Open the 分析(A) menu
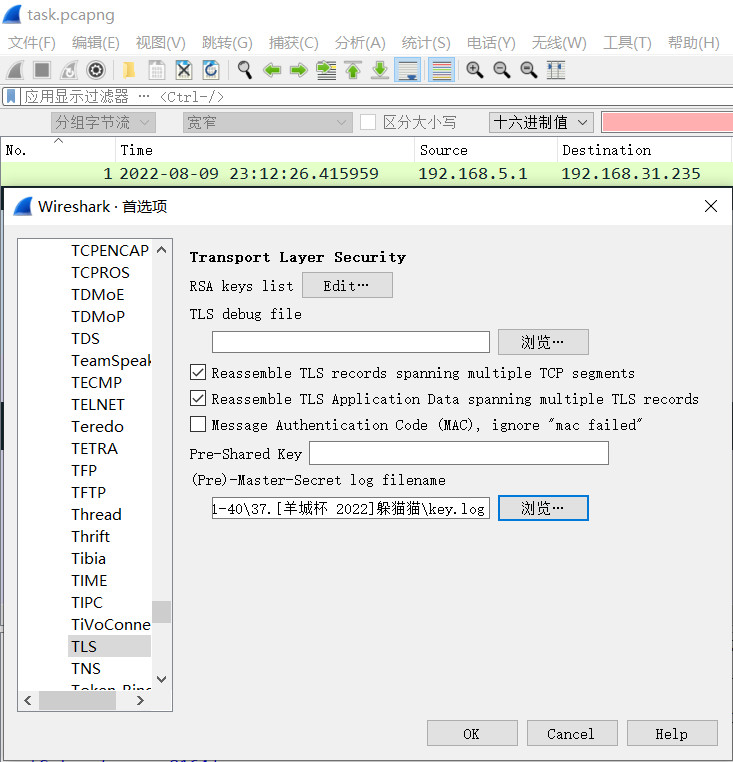The image size is (733, 762). click(x=360, y=43)
